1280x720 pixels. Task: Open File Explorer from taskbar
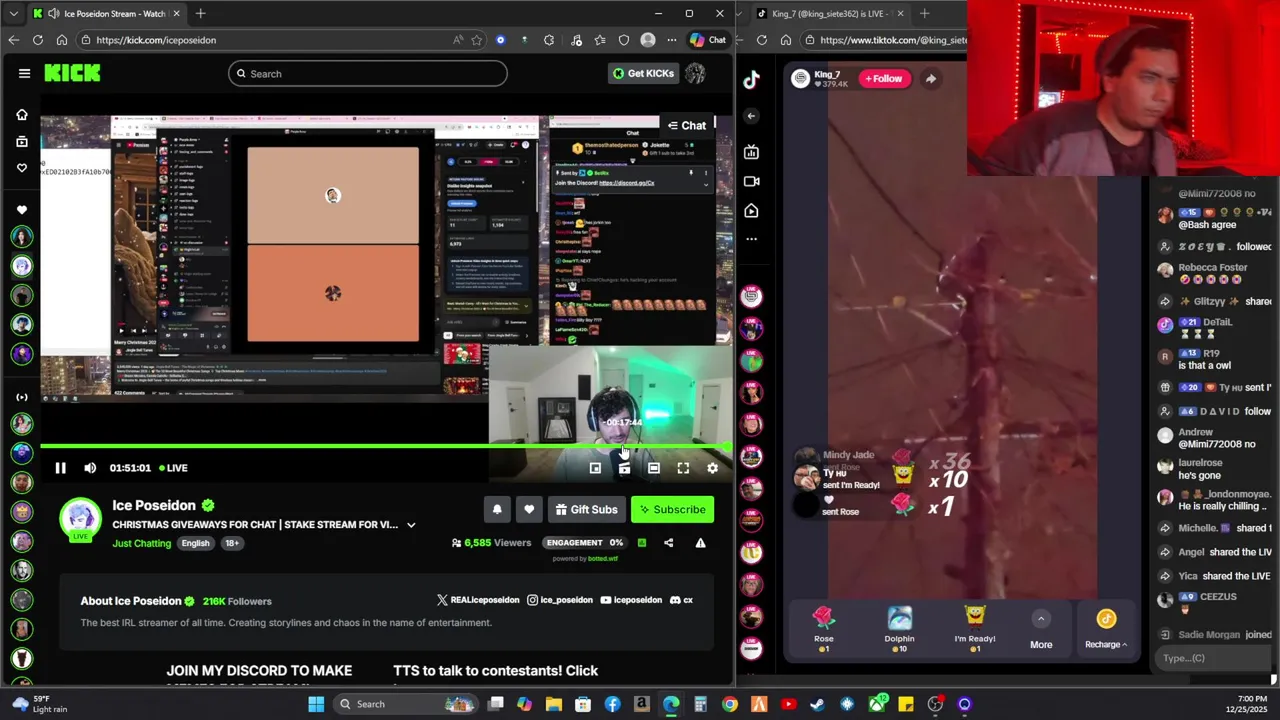coord(553,704)
